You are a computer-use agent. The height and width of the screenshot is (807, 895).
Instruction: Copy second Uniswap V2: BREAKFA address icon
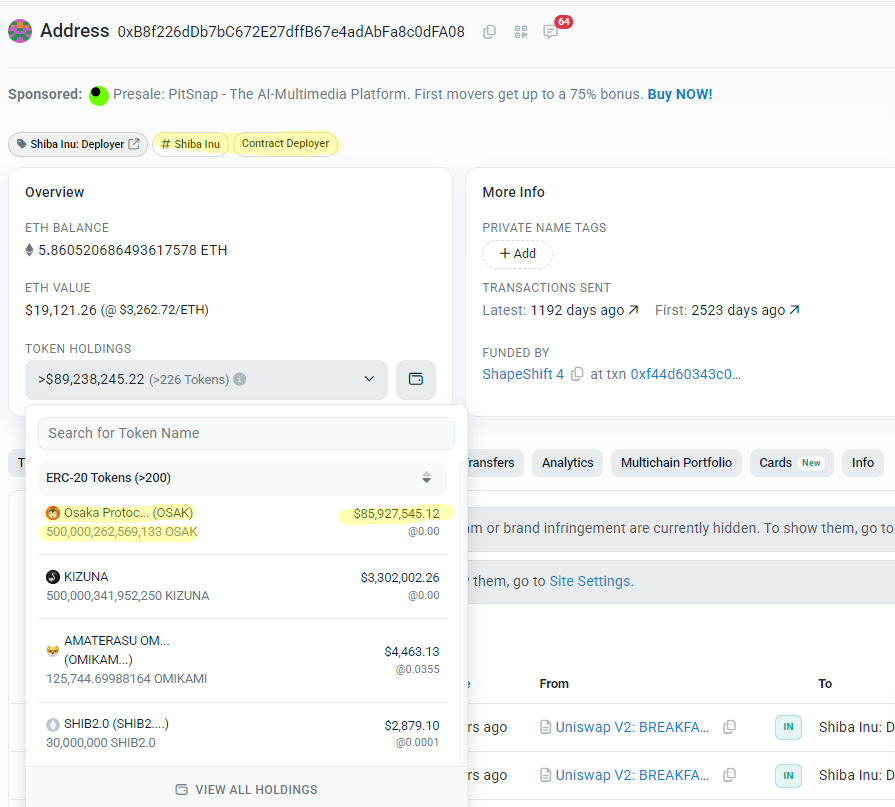(x=729, y=775)
